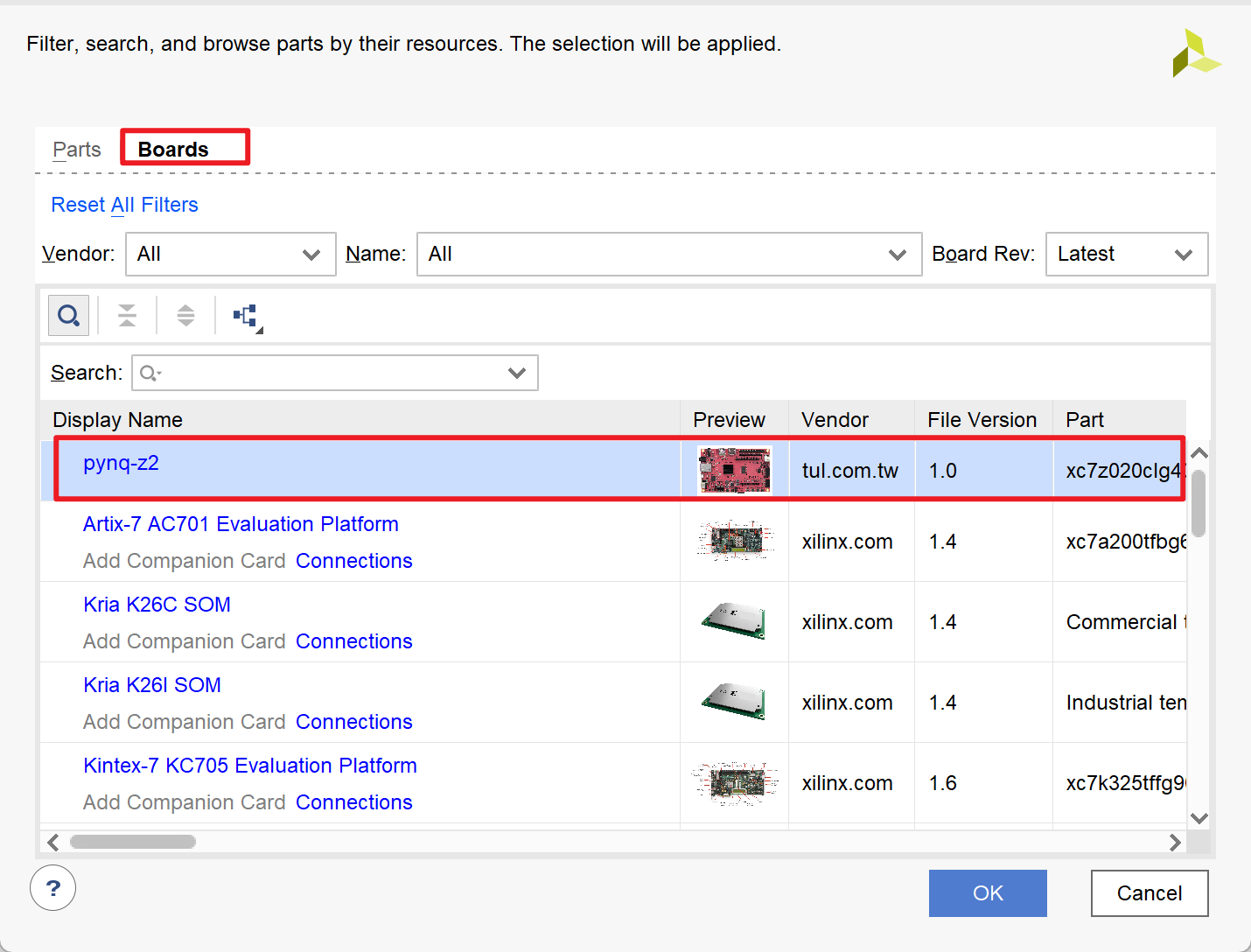Select Artix-7 AC701 Evaluation Platform board

click(241, 524)
